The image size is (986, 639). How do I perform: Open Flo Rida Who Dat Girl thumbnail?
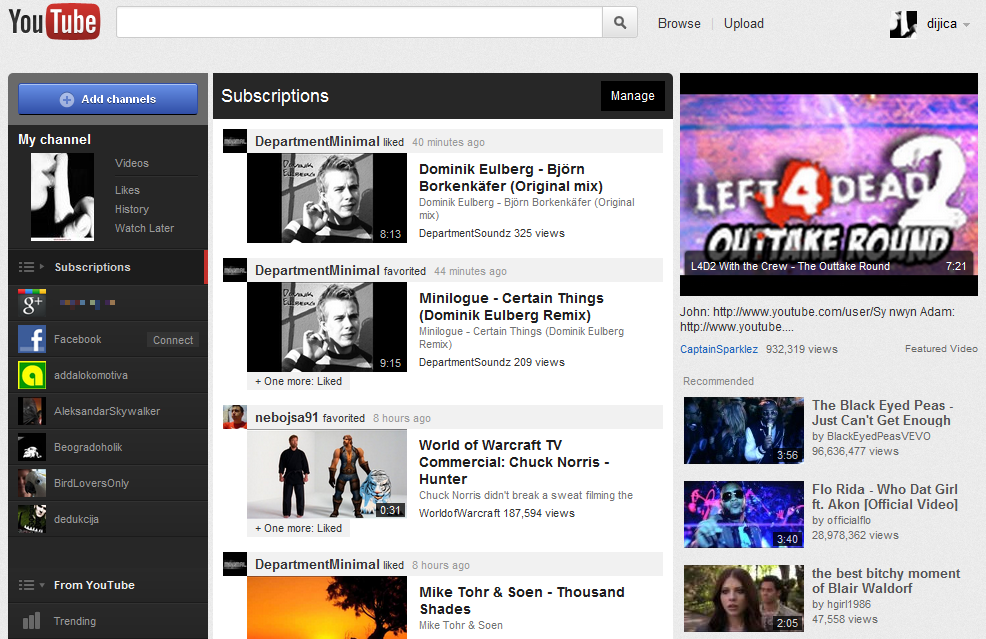(x=744, y=514)
